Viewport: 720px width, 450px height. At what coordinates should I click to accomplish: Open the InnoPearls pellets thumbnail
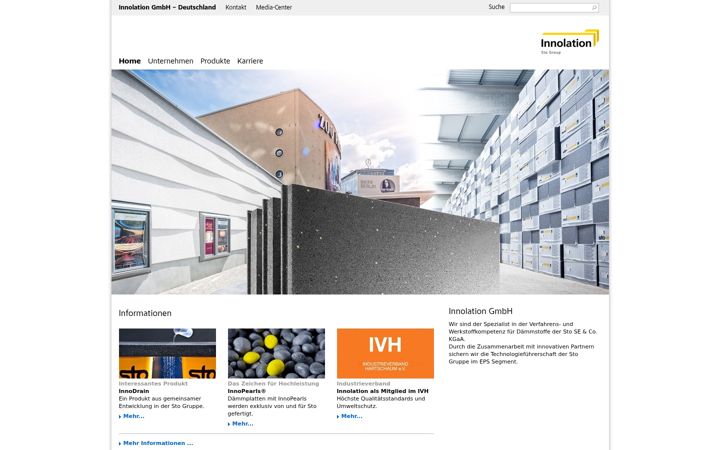coord(276,353)
